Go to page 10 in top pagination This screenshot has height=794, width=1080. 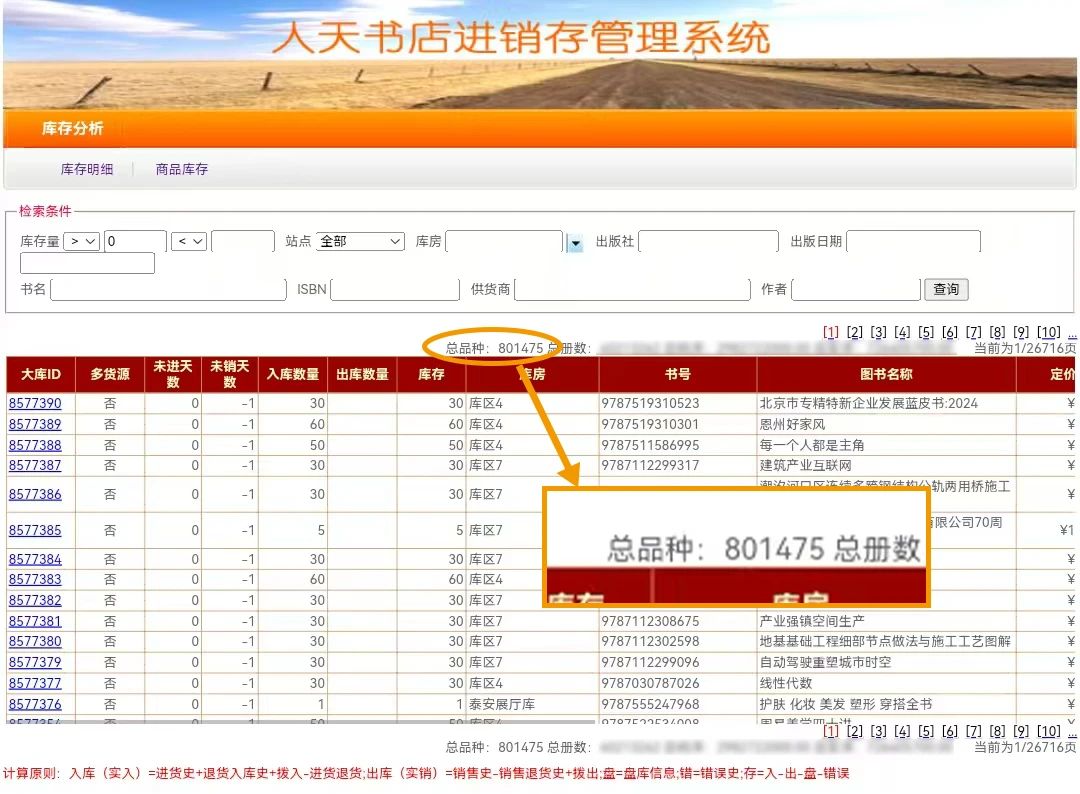(1048, 333)
